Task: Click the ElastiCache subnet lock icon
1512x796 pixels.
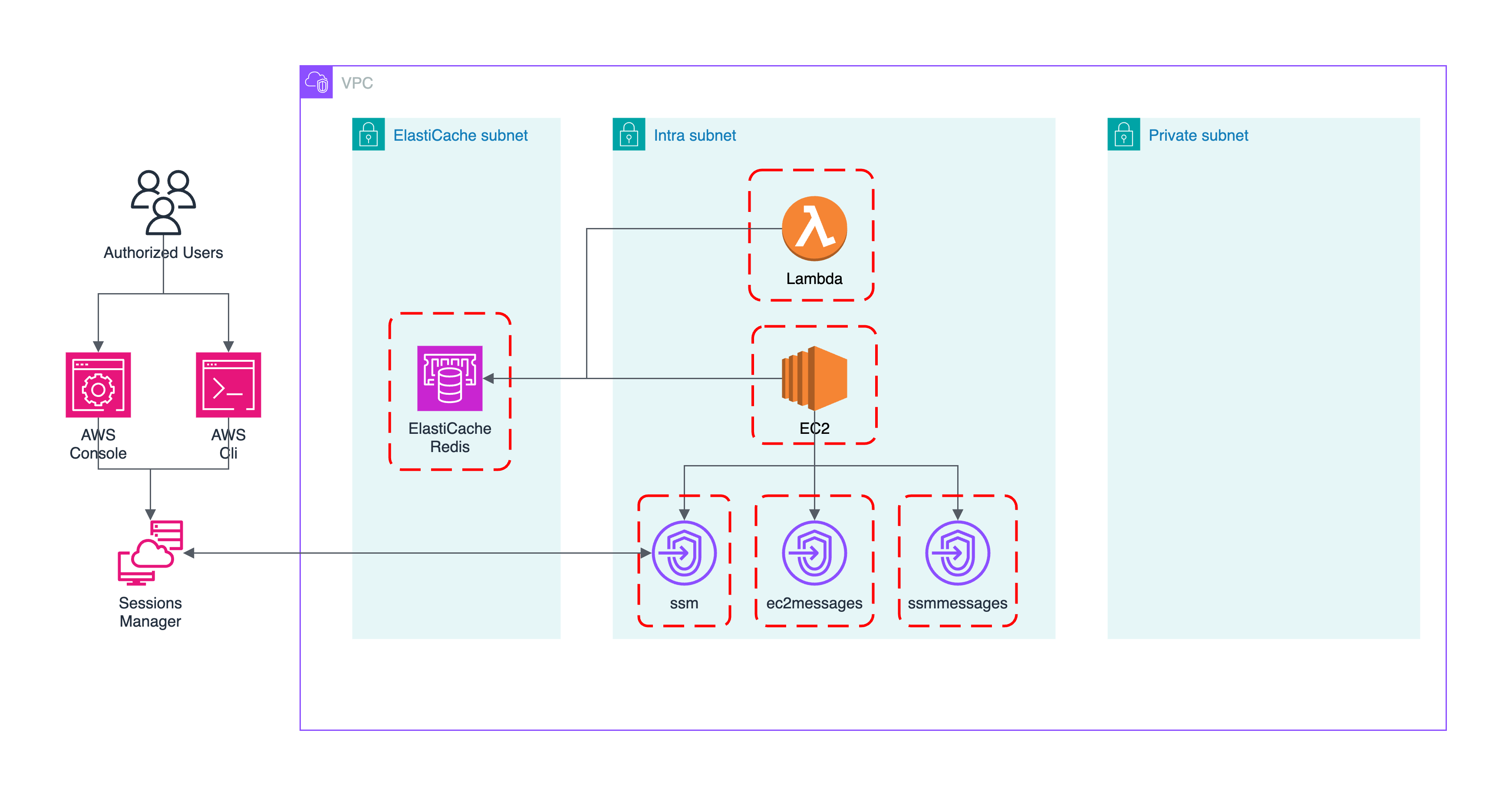Action: [369, 135]
